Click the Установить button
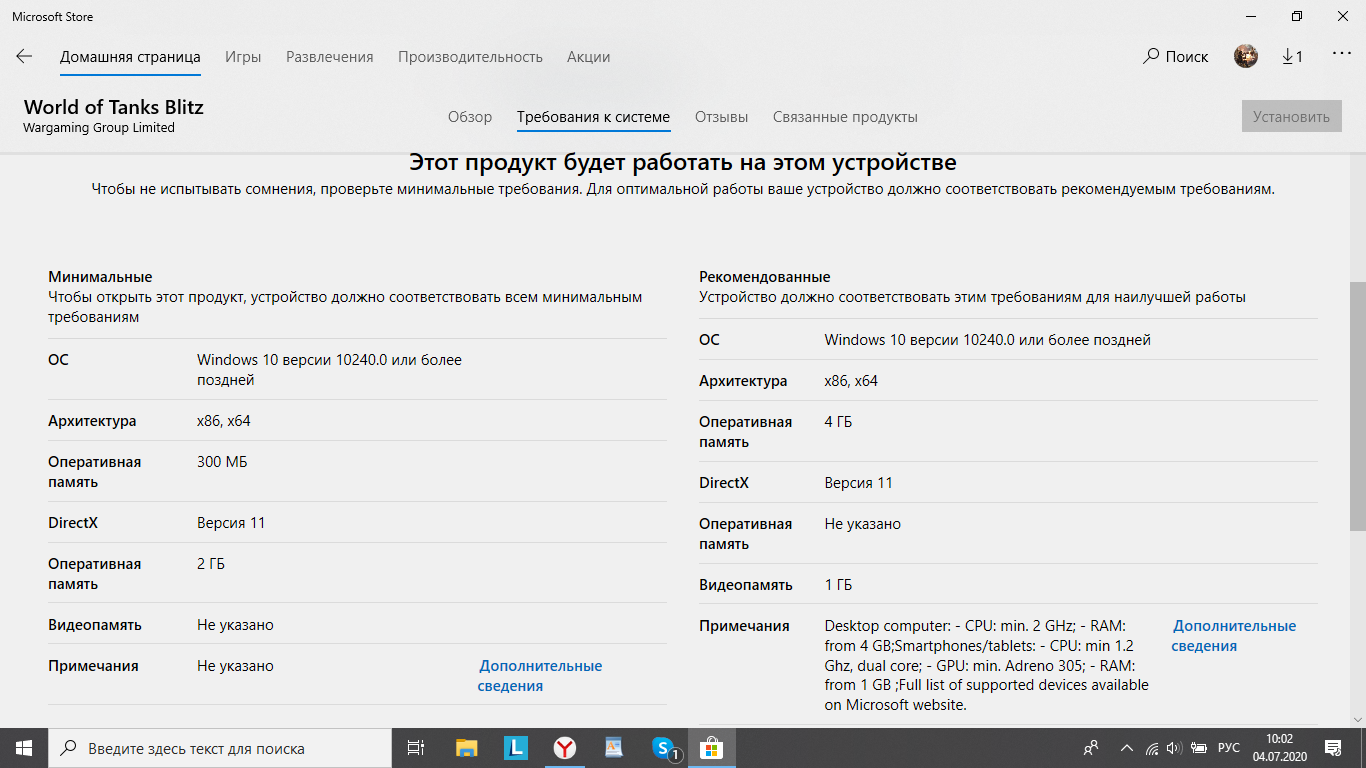The height and width of the screenshot is (768, 1366). tap(1291, 116)
